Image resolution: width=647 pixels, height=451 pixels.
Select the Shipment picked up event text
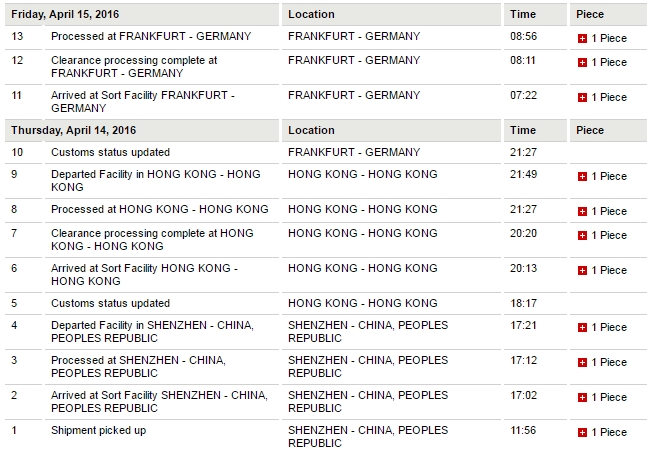pos(98,430)
